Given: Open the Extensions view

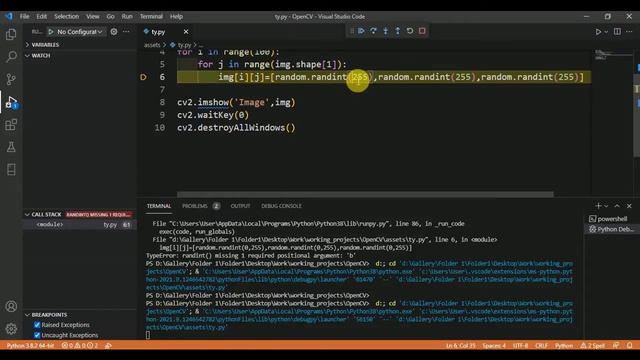Looking at the screenshot, I should [x=11, y=124].
